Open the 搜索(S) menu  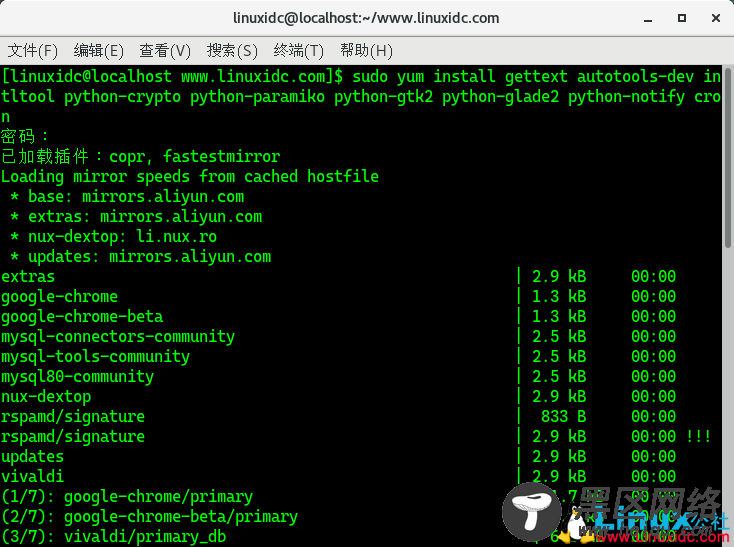click(232, 51)
